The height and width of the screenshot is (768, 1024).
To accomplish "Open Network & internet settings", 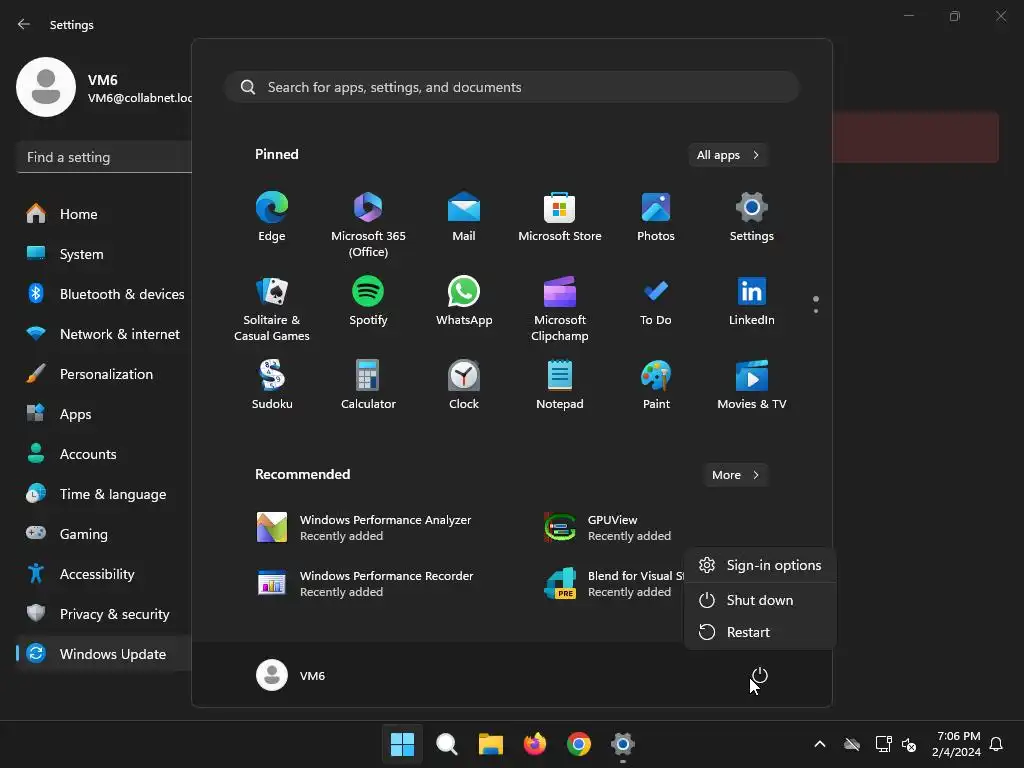I will point(104,334).
